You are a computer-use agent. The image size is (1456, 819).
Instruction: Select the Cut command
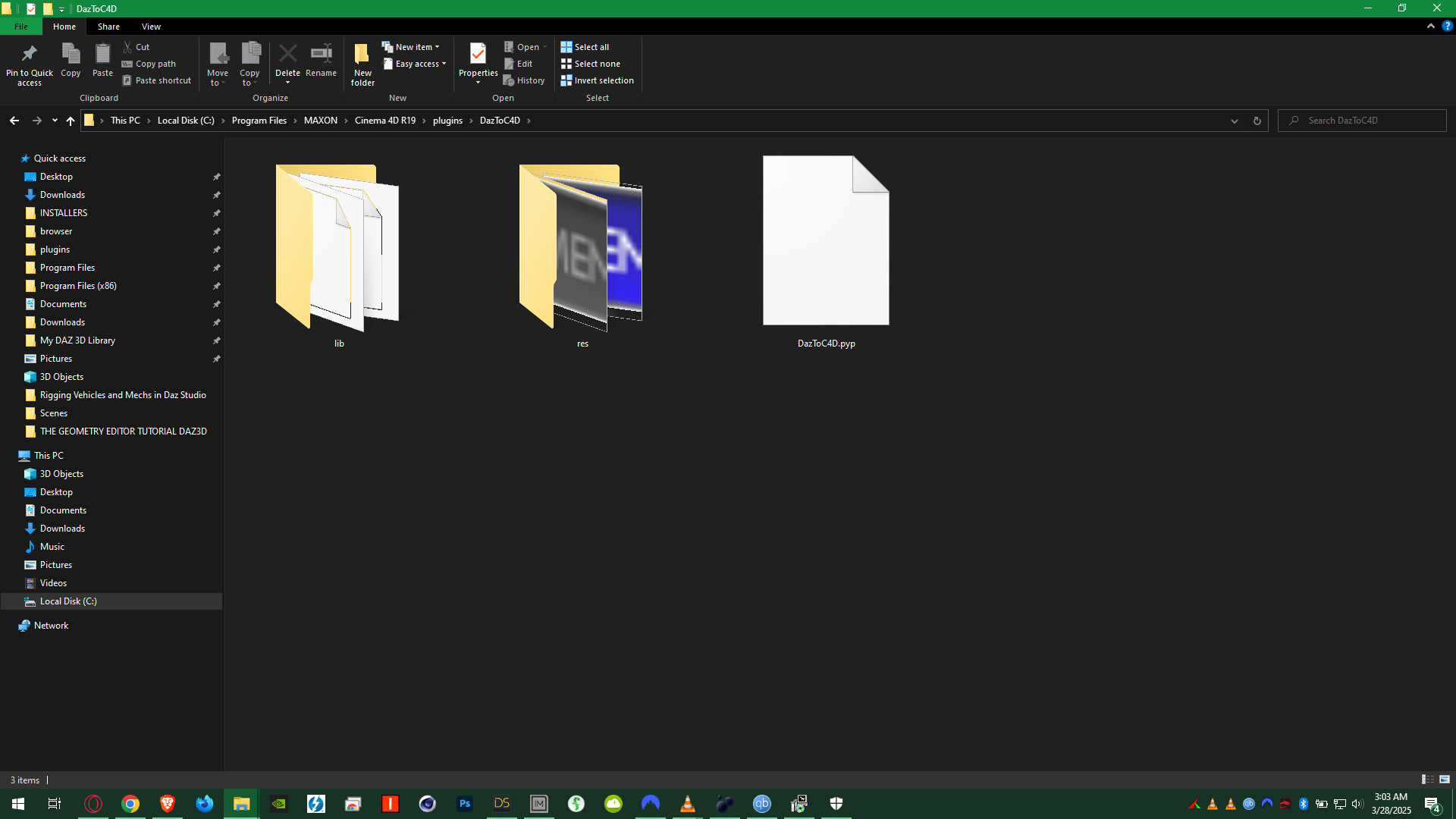tap(136, 47)
